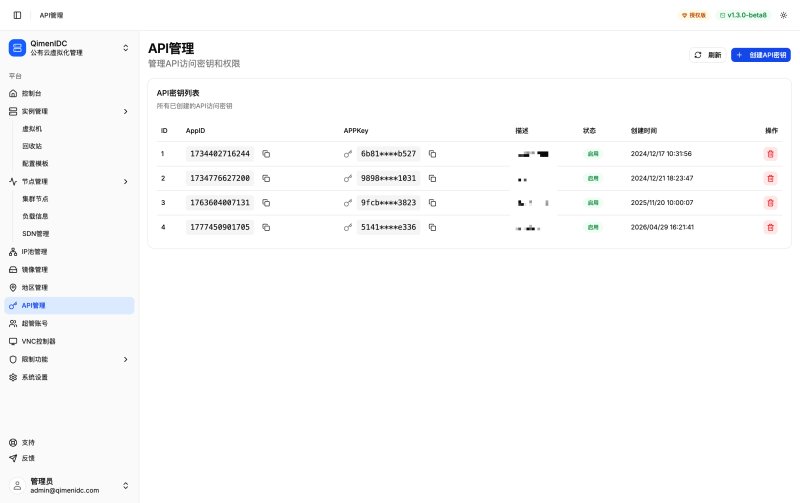
Task: Open 系统设置 in the sidebar
Action: pos(69,377)
